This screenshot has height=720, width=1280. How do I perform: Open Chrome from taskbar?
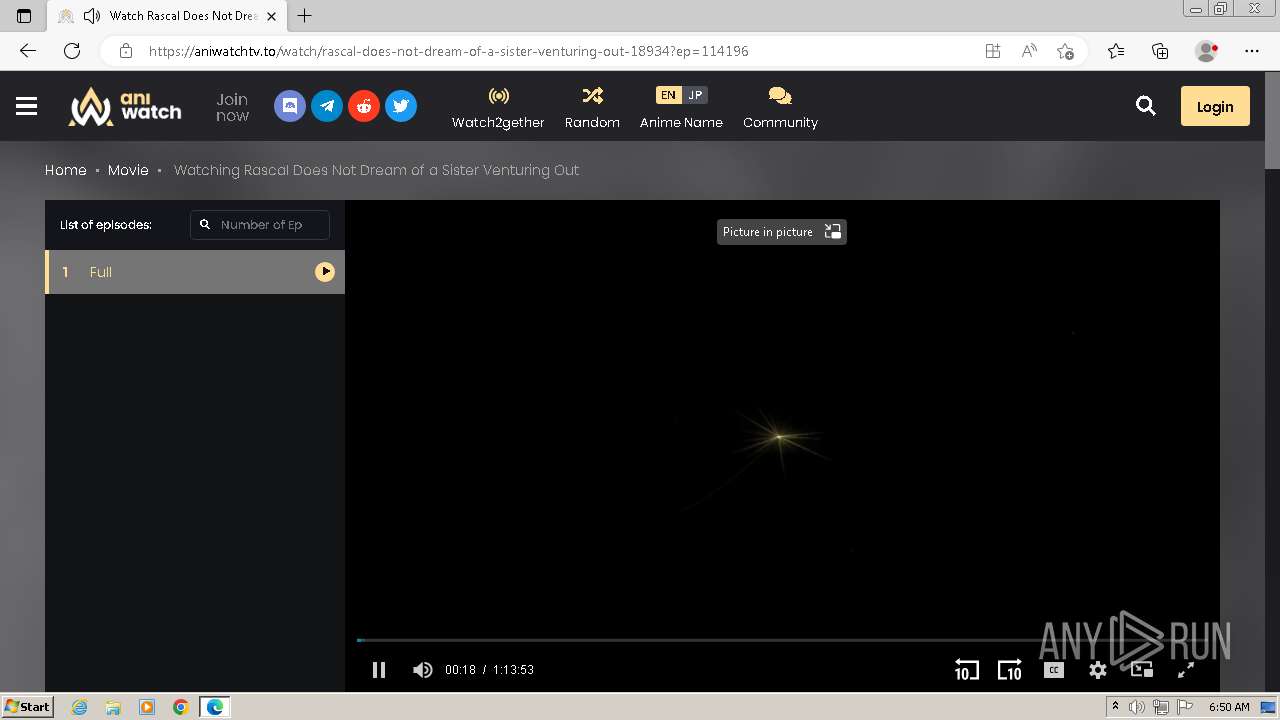(x=180, y=707)
